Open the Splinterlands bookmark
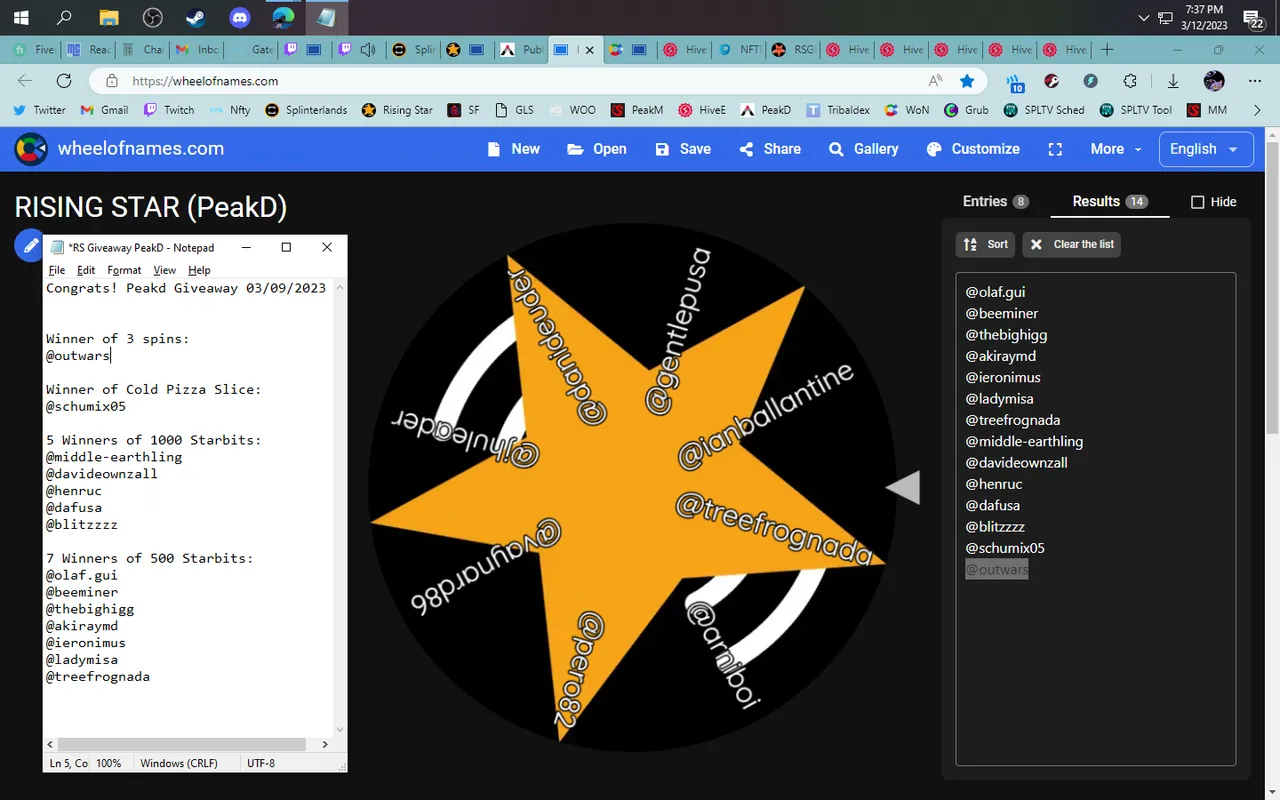The width and height of the screenshot is (1280, 800). tap(306, 110)
